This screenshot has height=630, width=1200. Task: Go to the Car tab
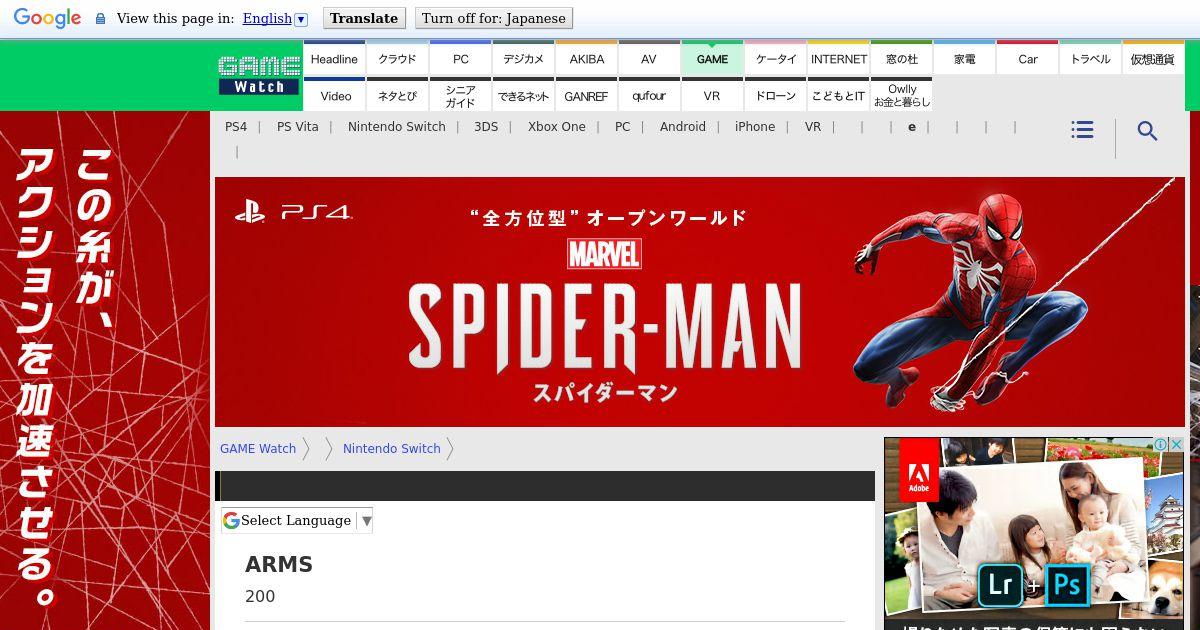click(x=1028, y=59)
